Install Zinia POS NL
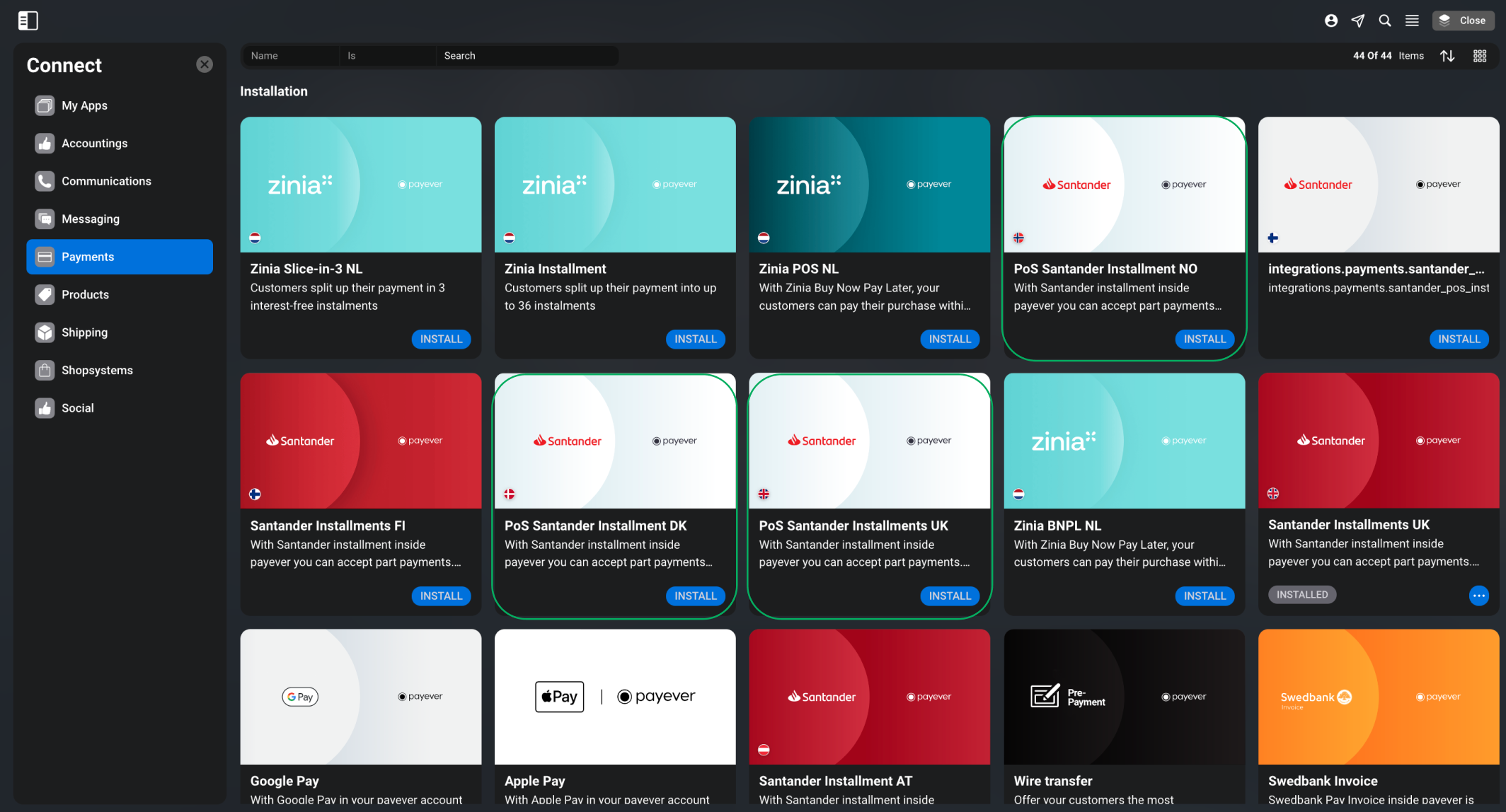Screen dimensions: 1506x812 tap(950, 340)
